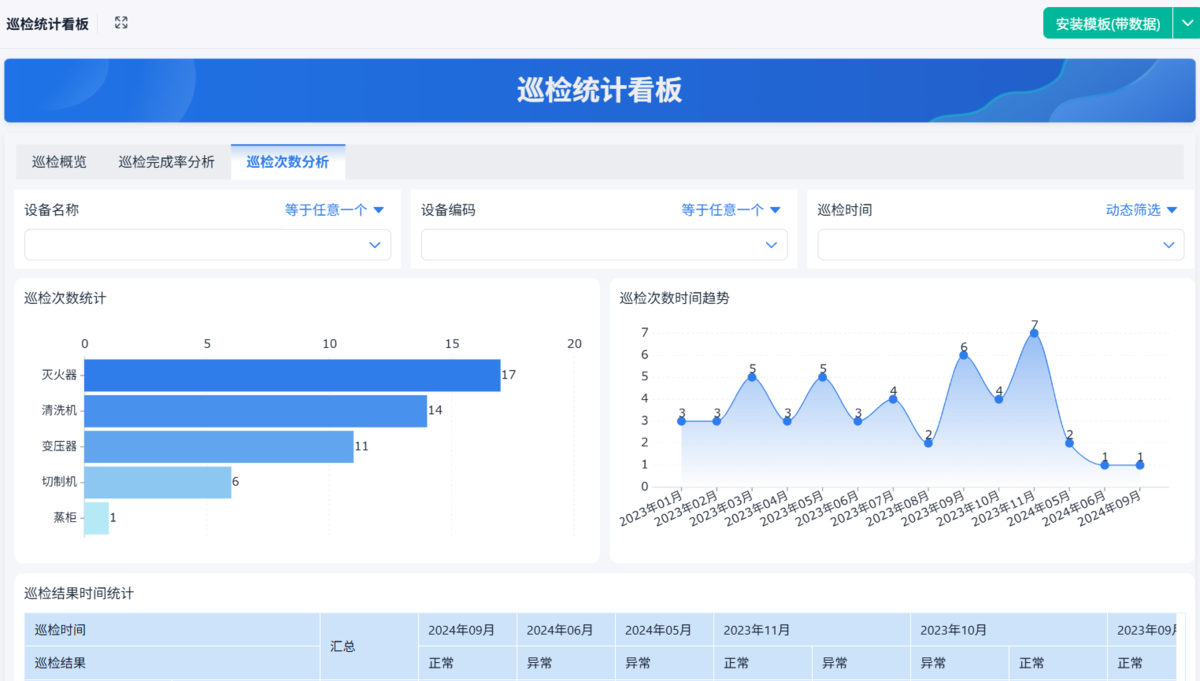Viewport: 1200px width, 681px height.
Task: Click the 切制机 bar with value 6
Action: click(157, 481)
